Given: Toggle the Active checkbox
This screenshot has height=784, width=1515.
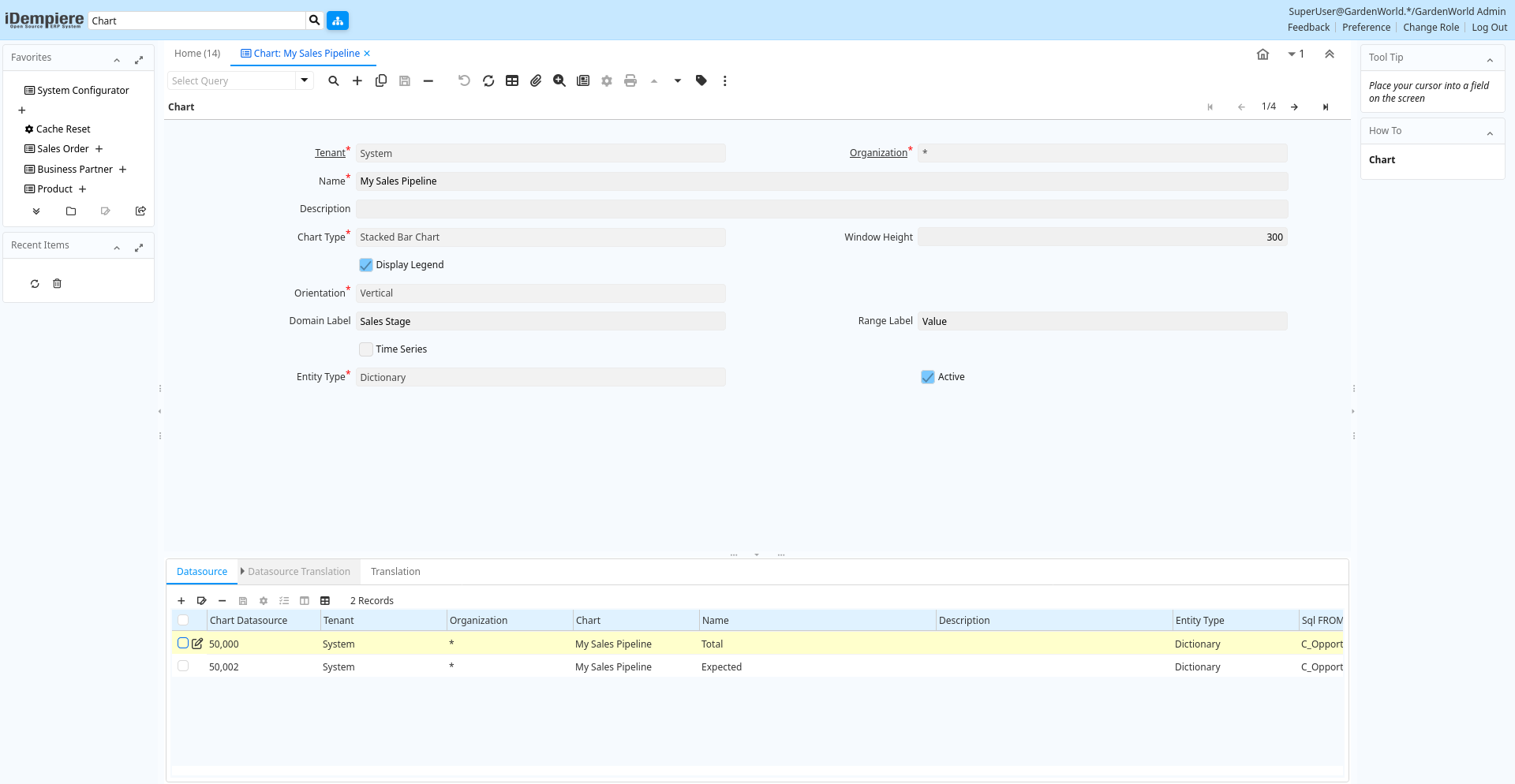Looking at the screenshot, I should point(928,377).
